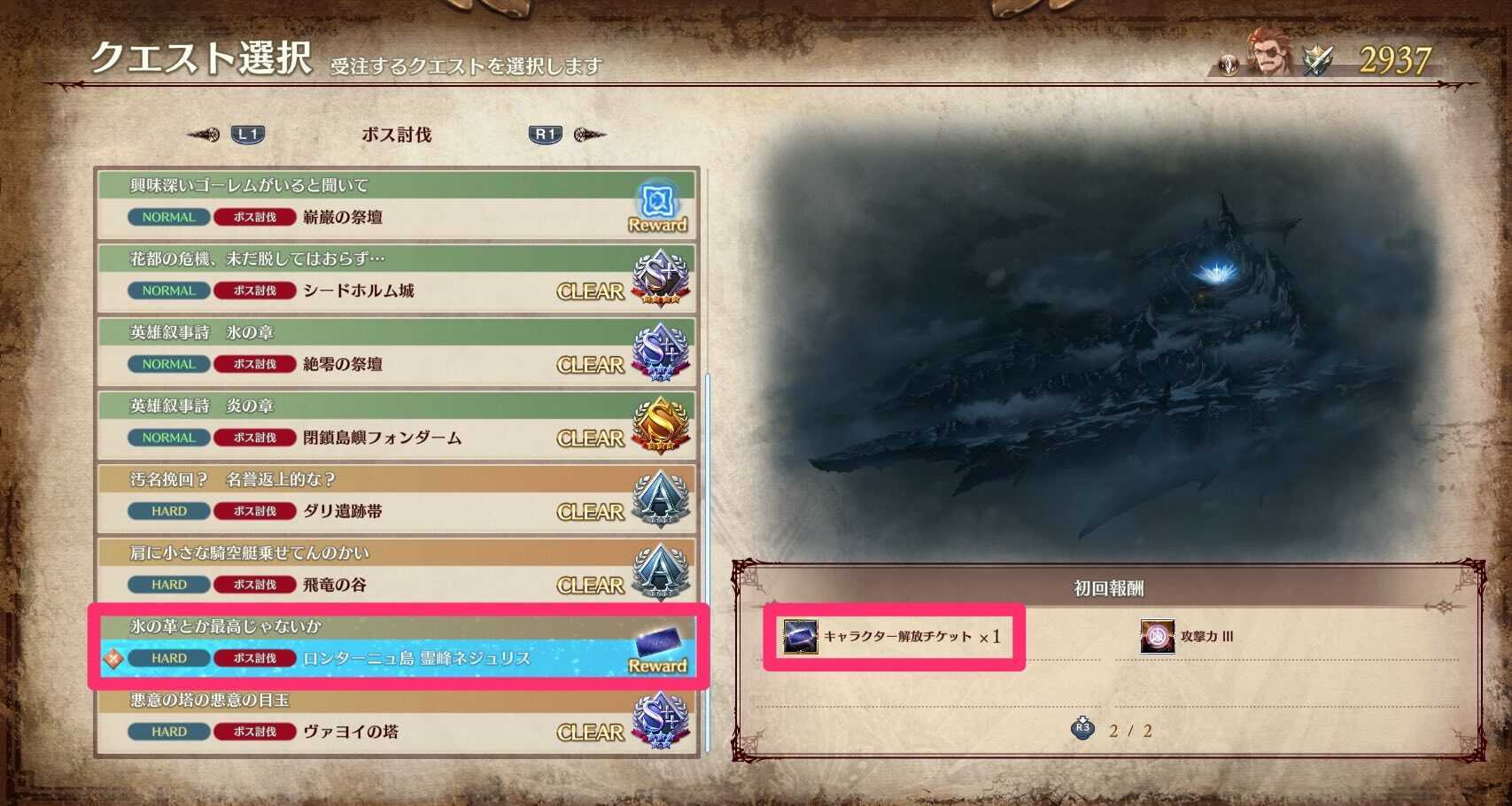The height and width of the screenshot is (806, 1512).
Task: Click the gold S rank badge on 閉鎖島嶼フォンダーム
Action: coord(661,425)
